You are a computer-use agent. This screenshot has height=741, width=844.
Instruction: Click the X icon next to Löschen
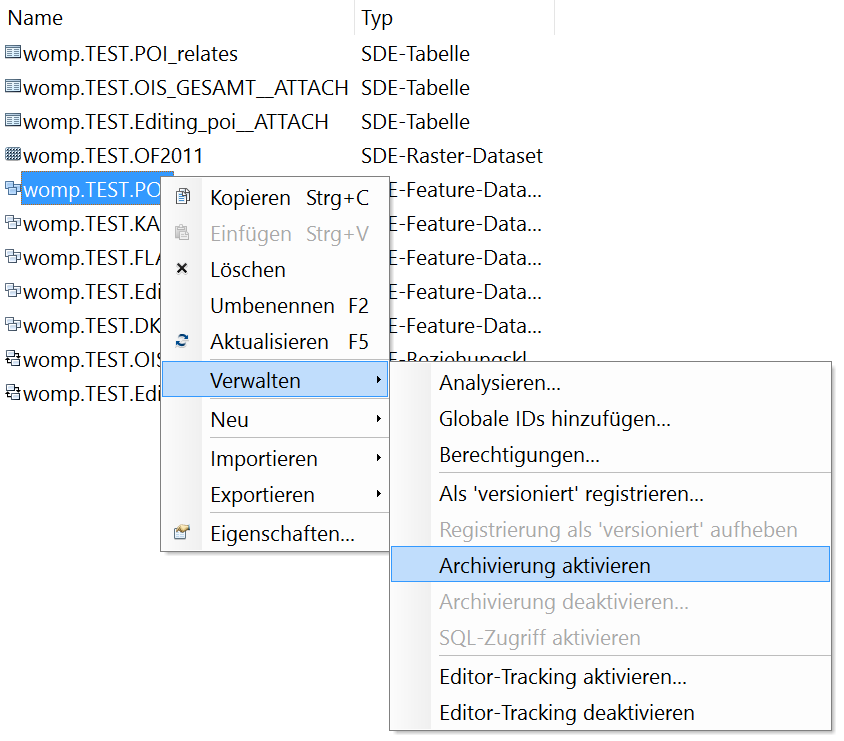coord(184,269)
